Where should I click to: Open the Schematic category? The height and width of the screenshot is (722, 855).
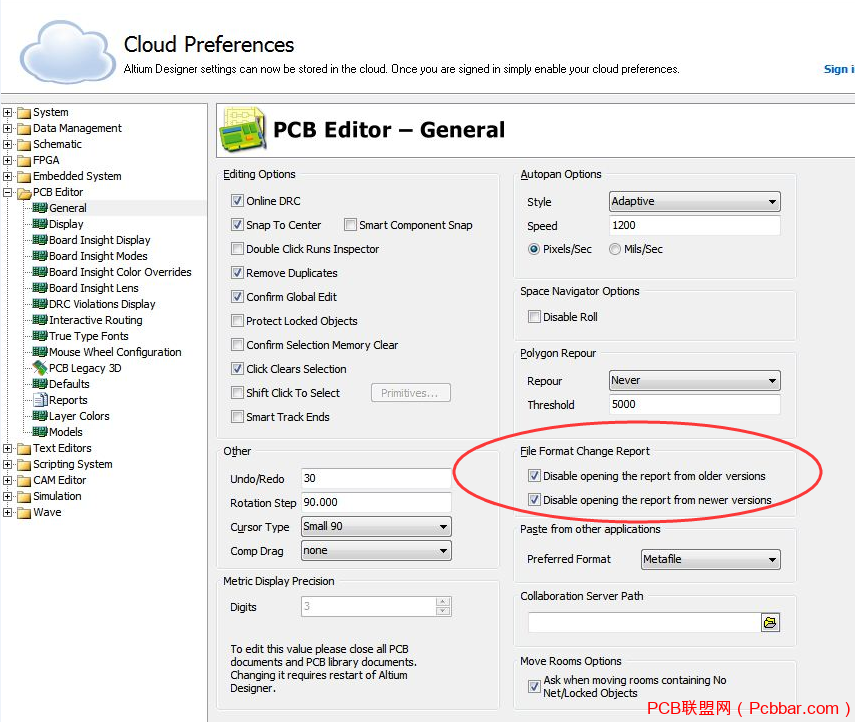click(x=57, y=144)
